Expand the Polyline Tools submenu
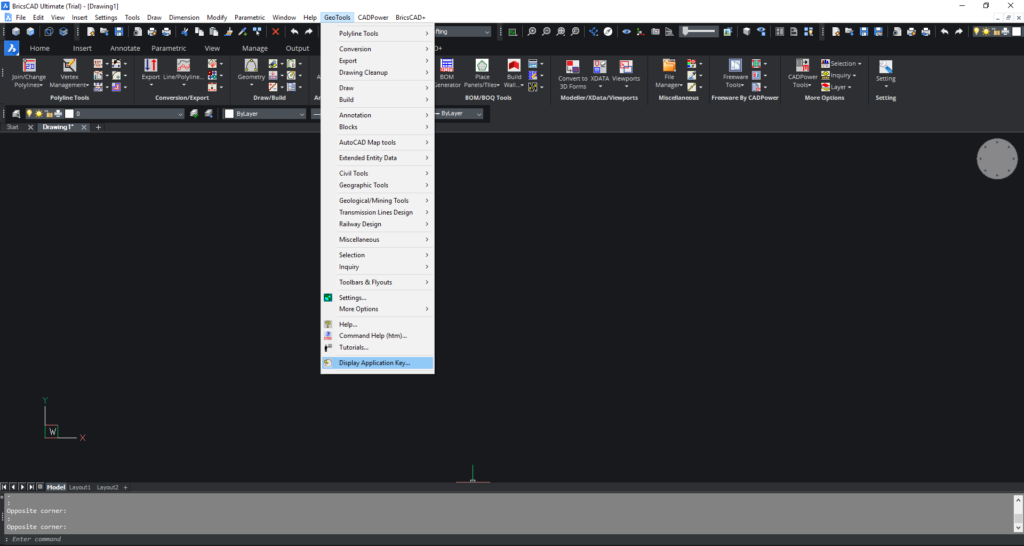The image size is (1024, 546). (x=377, y=33)
